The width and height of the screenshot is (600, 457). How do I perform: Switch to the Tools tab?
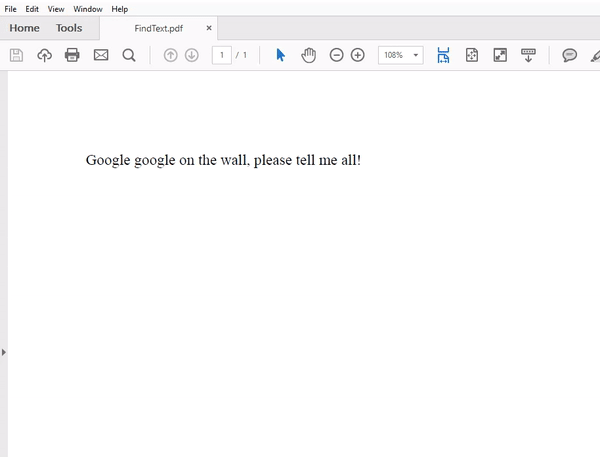click(x=69, y=28)
